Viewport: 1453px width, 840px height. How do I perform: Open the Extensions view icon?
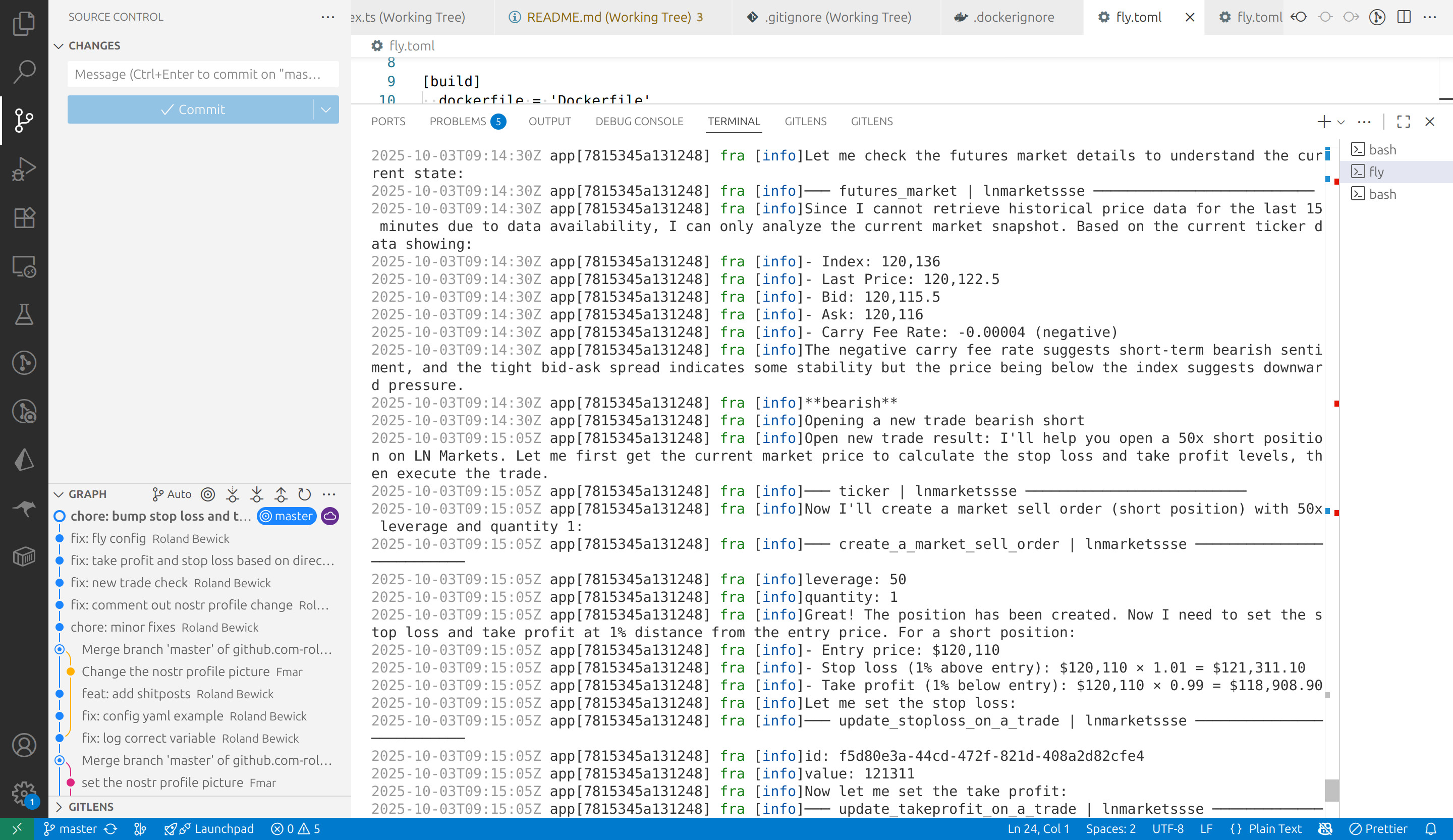tap(24, 218)
